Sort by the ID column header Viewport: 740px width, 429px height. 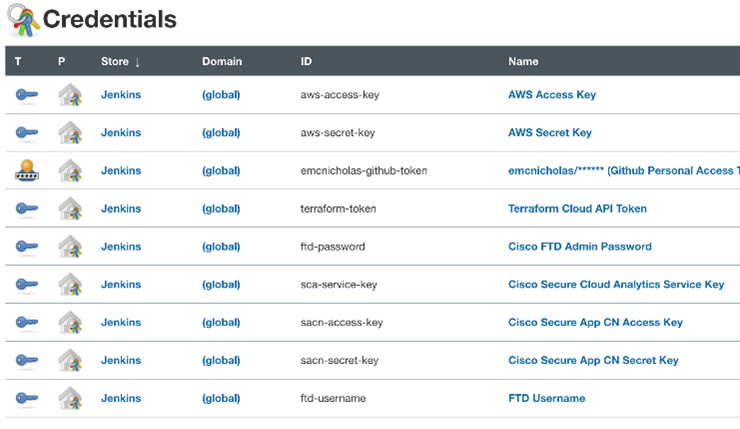coord(306,61)
